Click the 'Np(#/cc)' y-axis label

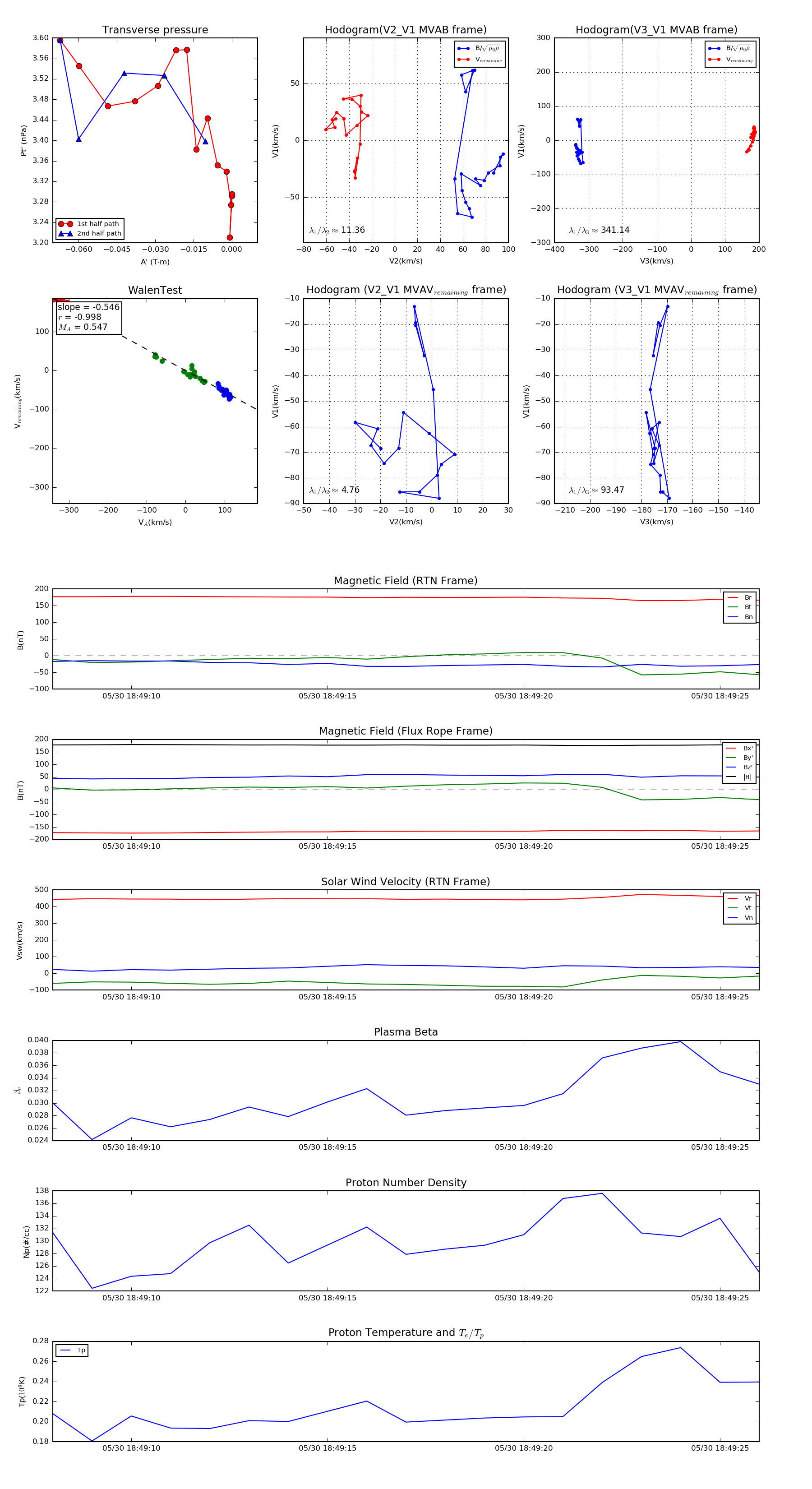(26, 1242)
